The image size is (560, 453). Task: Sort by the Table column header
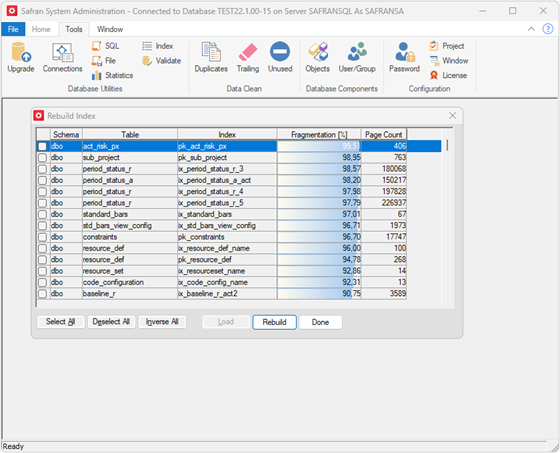[x=130, y=134]
